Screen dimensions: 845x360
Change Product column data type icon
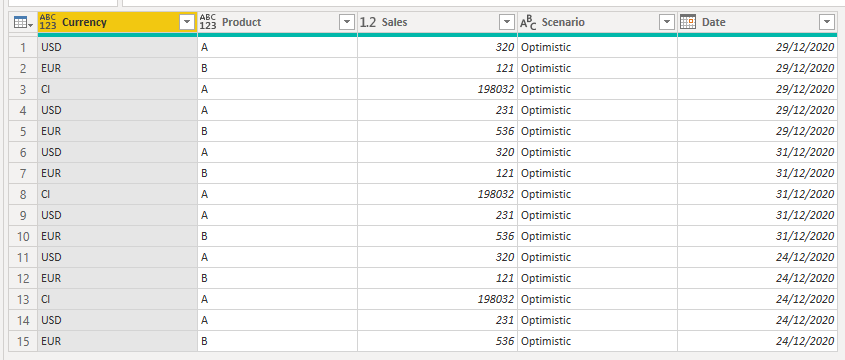click(208, 22)
